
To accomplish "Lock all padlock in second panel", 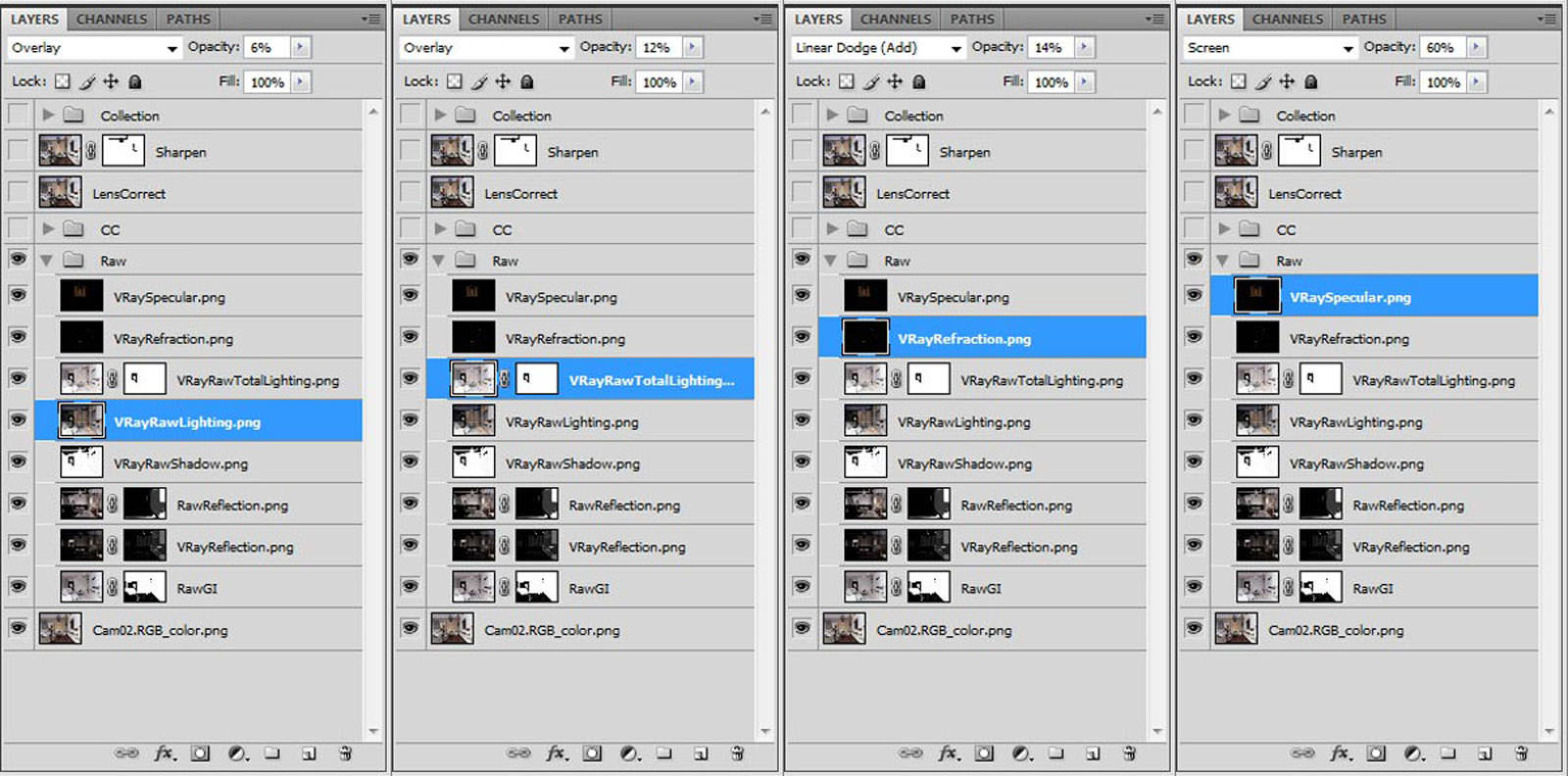I will tap(527, 81).
